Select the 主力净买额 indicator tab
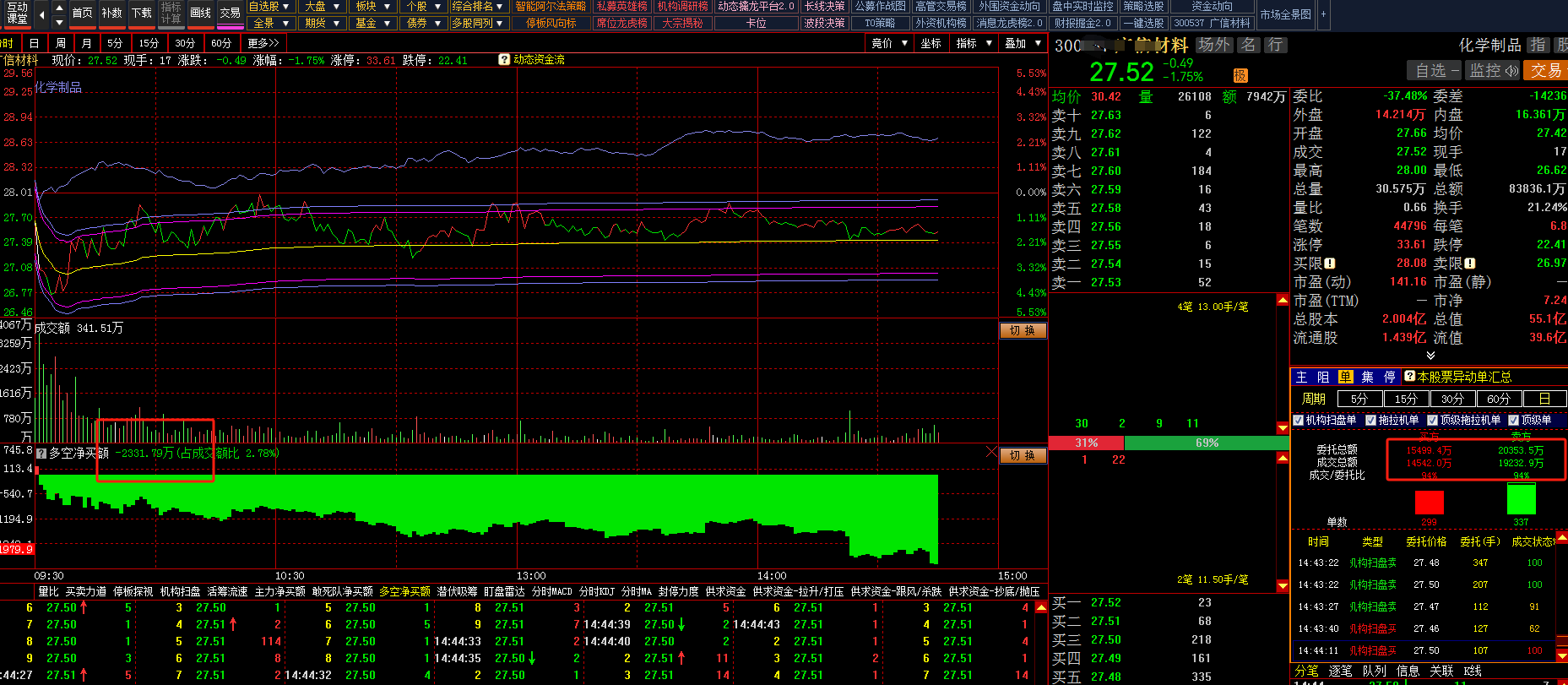The width and height of the screenshot is (1568, 685). click(x=279, y=592)
